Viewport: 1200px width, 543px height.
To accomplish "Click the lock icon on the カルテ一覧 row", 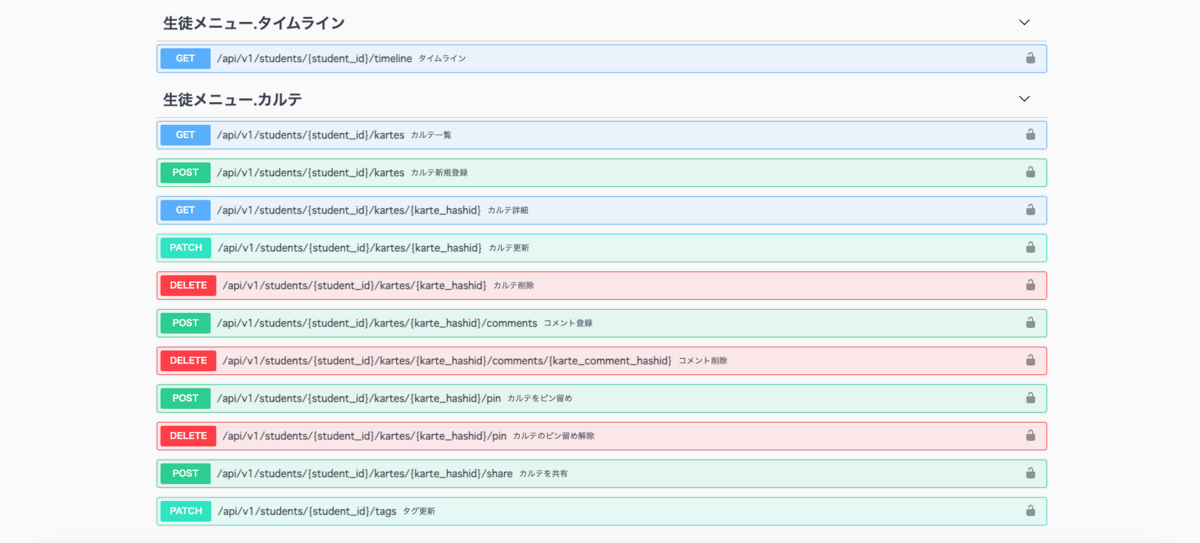I will click(1030, 134).
